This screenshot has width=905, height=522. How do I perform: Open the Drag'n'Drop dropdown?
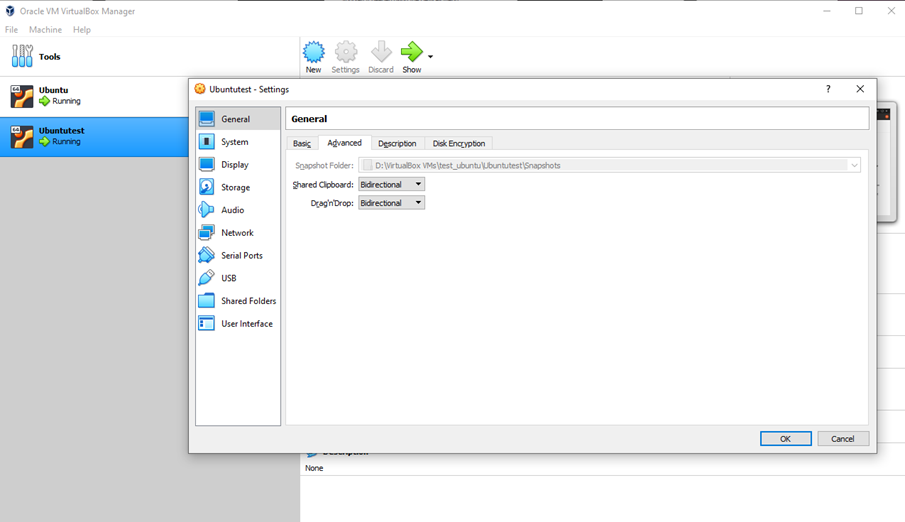click(391, 203)
